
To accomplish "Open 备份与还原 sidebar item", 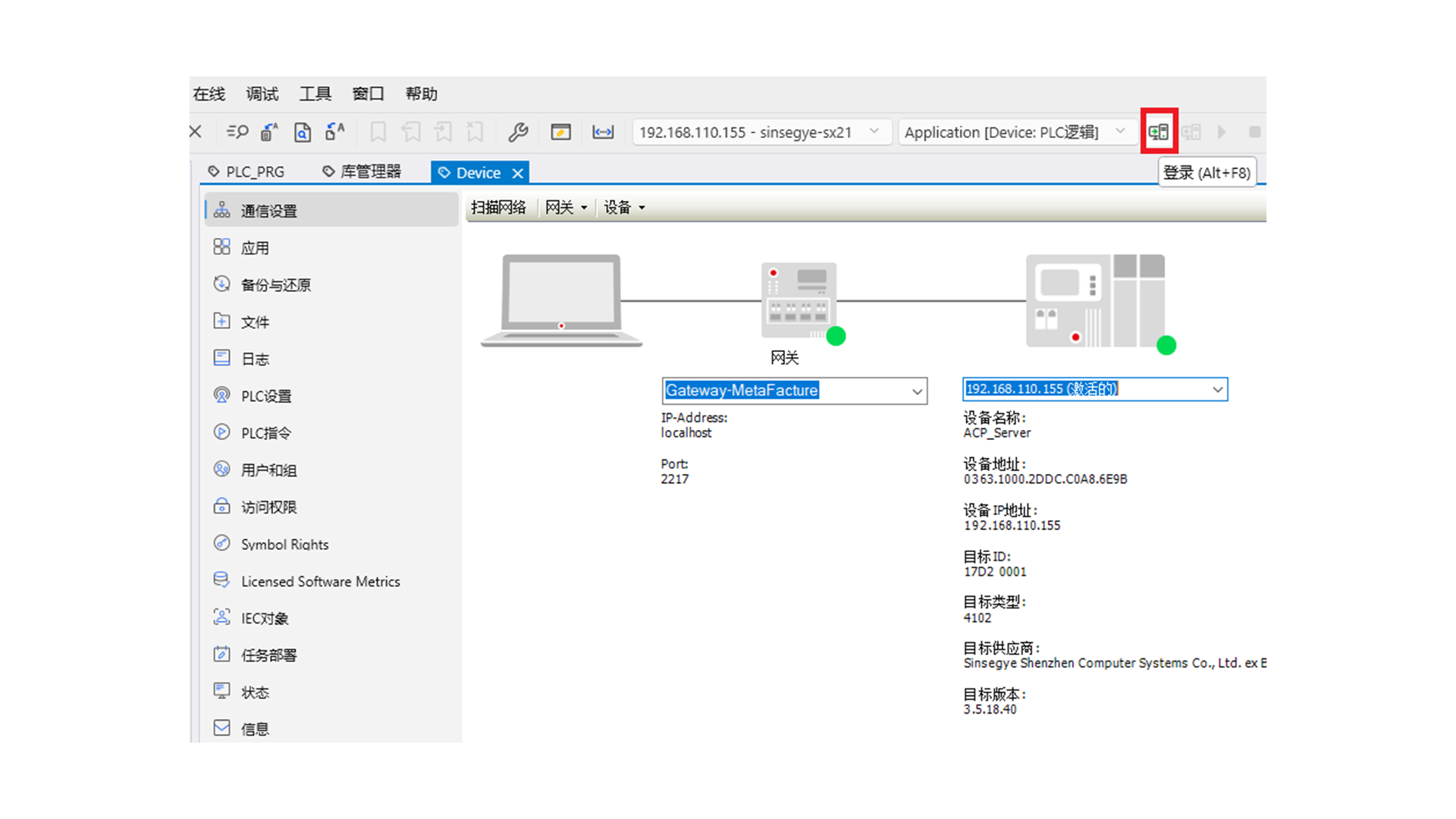I will pyautogui.click(x=275, y=285).
